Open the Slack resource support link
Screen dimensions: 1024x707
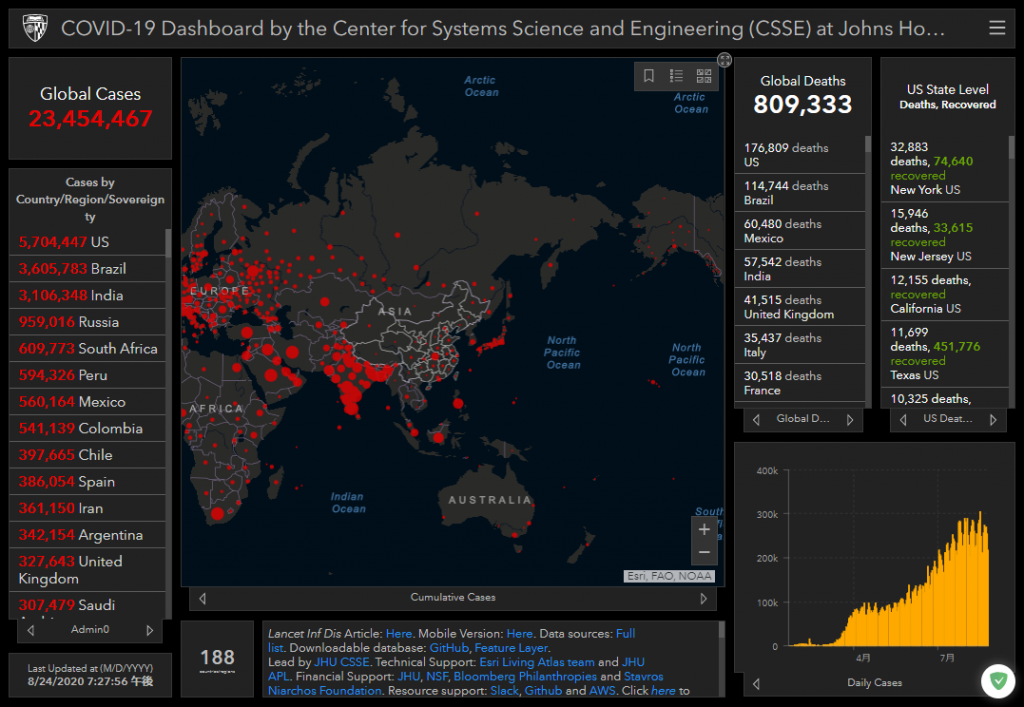504,691
